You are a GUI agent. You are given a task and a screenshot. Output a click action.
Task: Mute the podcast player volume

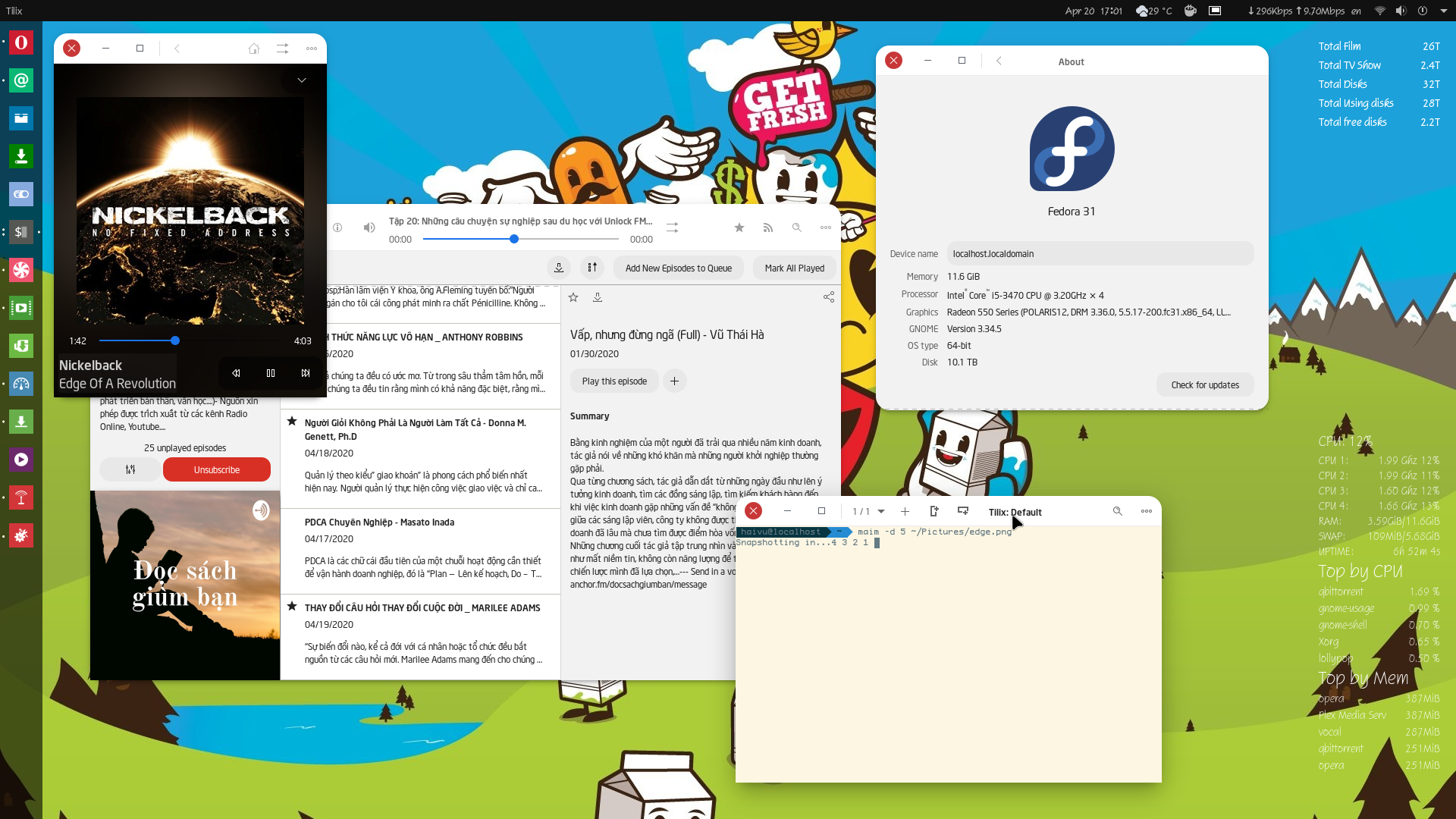click(369, 227)
